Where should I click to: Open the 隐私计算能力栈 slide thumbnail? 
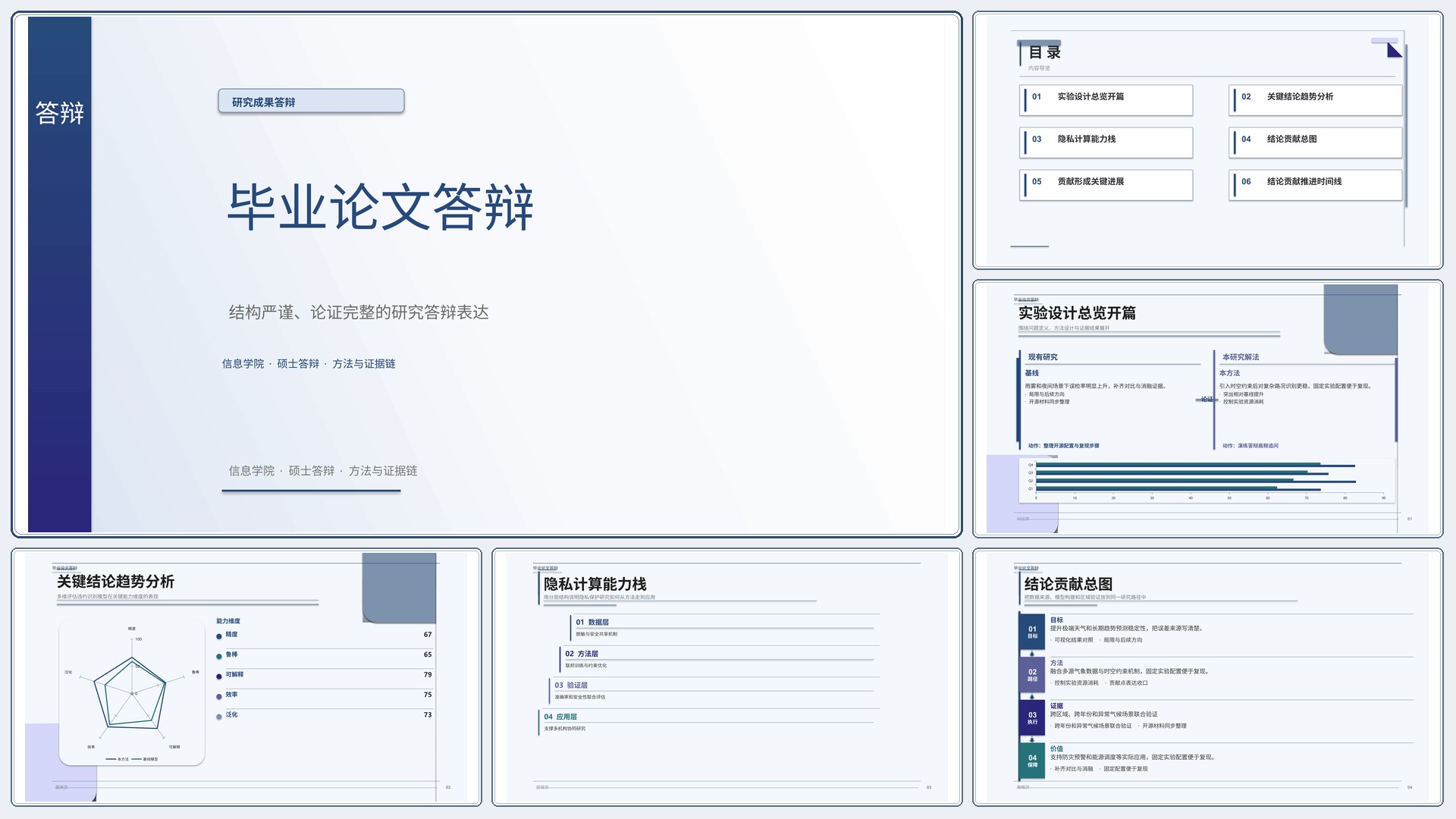727,677
